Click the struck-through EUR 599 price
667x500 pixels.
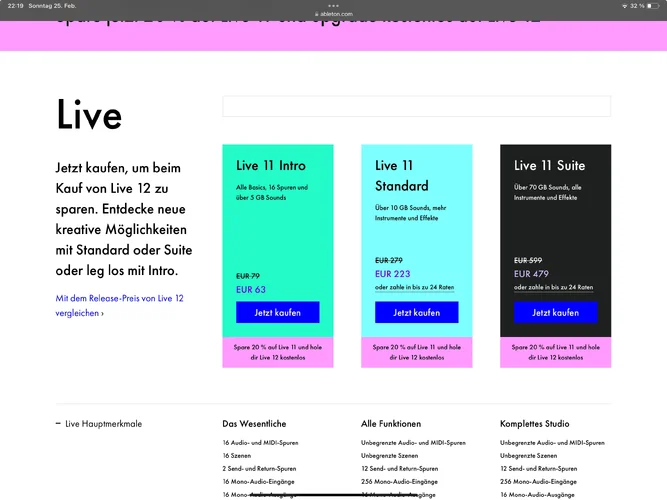527,260
